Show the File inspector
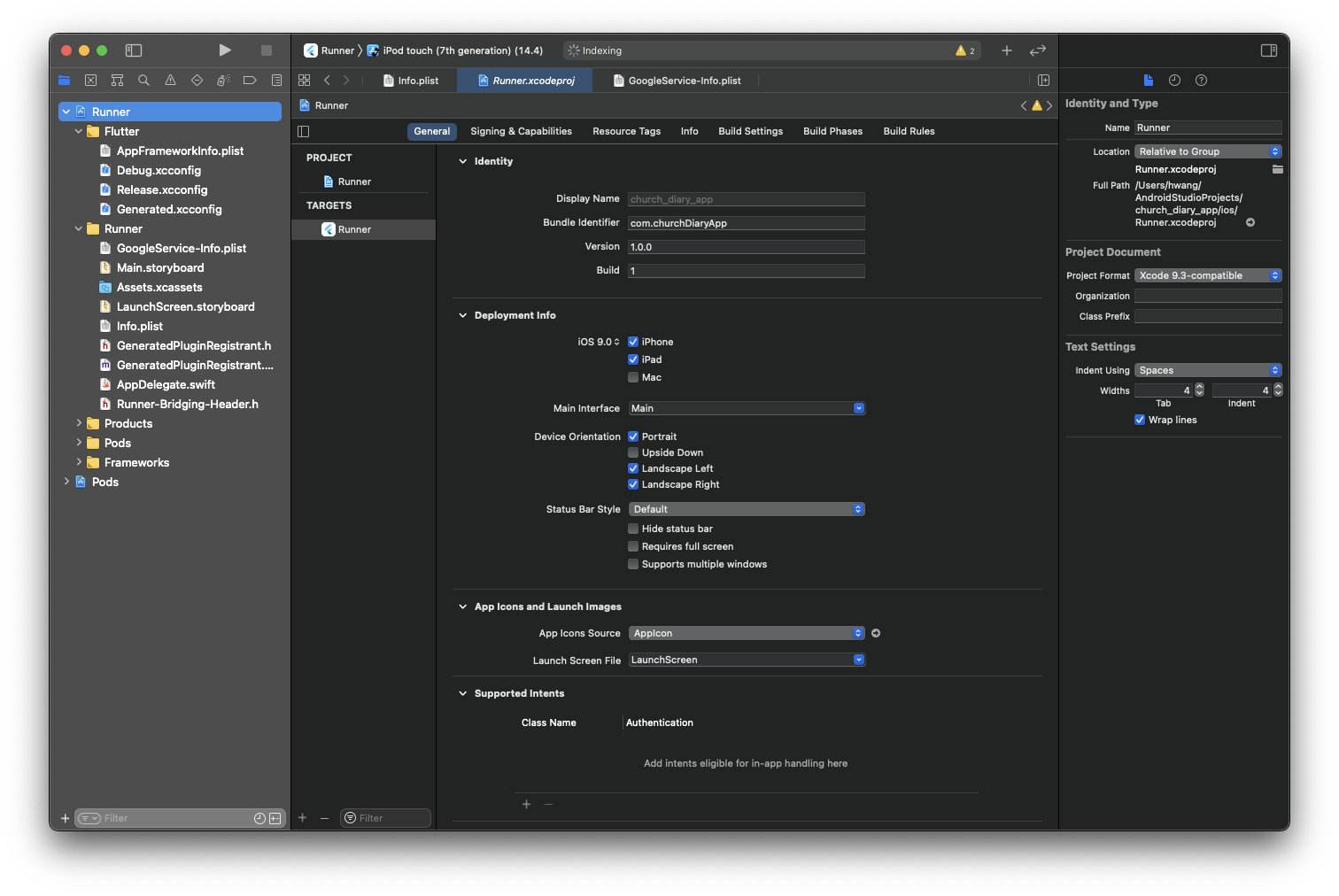Image resolution: width=1339 pixels, height=896 pixels. tap(1148, 81)
